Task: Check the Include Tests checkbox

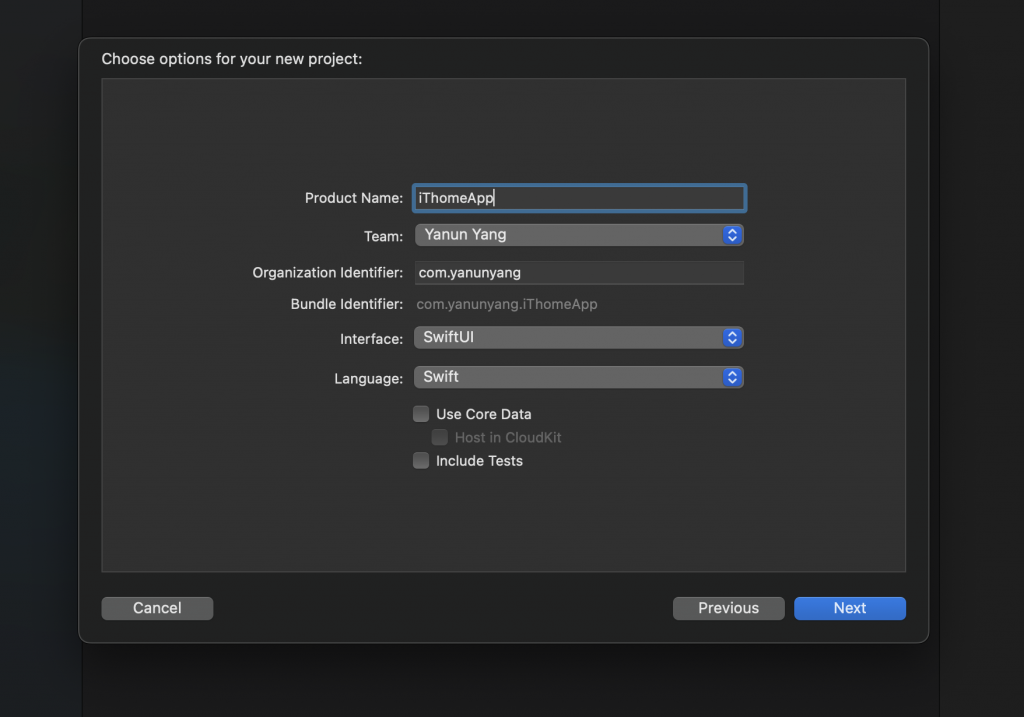Action: pyautogui.click(x=421, y=461)
